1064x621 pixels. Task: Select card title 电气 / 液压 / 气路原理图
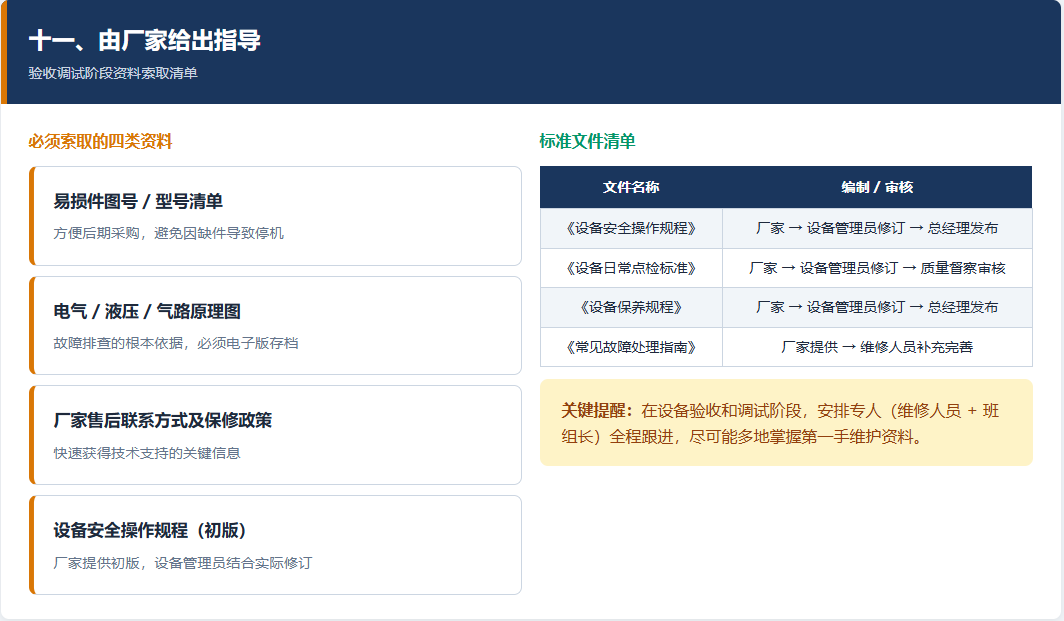click(147, 312)
